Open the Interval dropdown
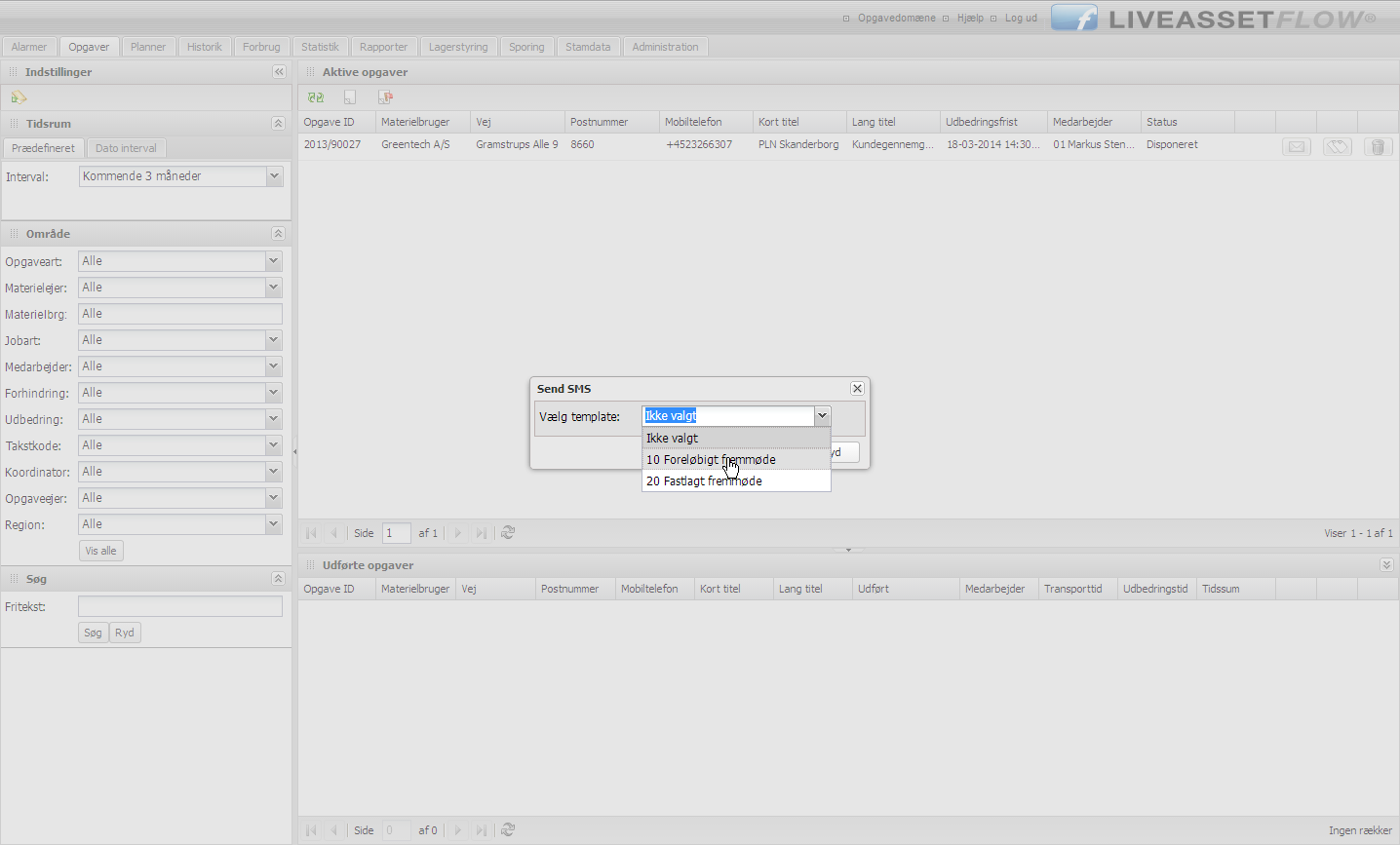 coord(274,176)
